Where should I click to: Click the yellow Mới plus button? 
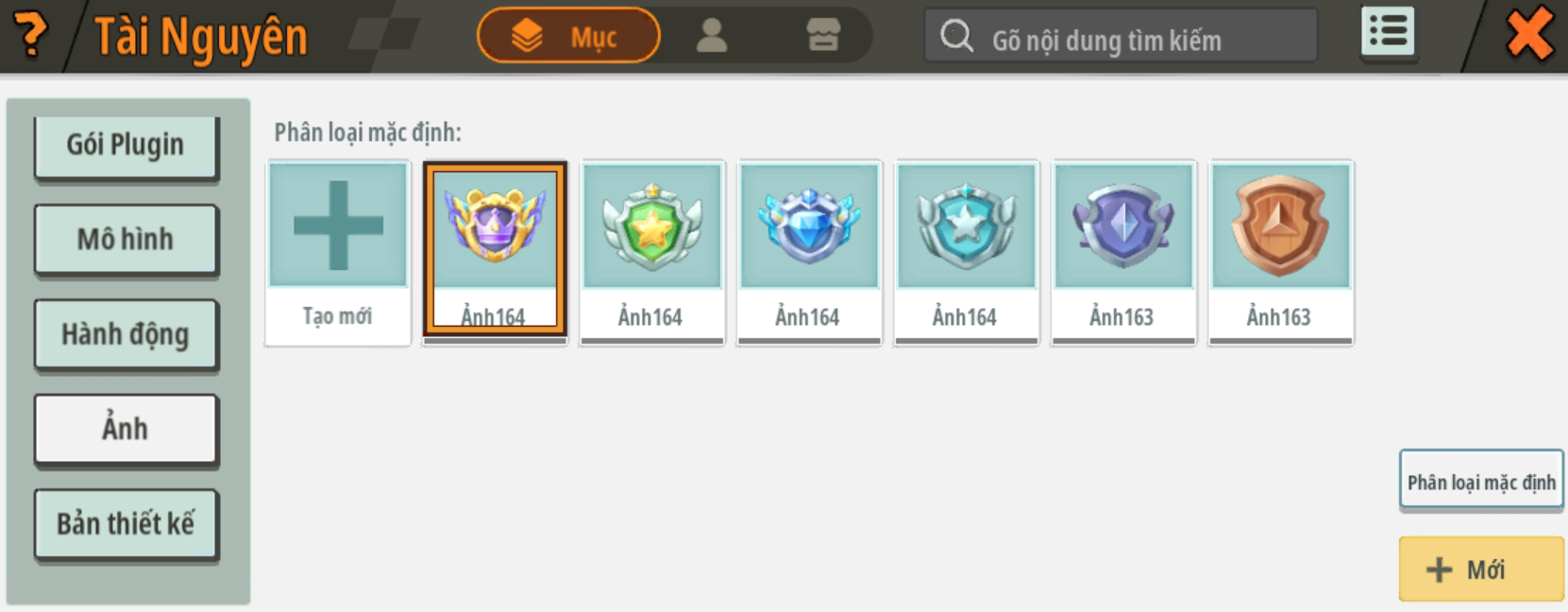point(1481,569)
